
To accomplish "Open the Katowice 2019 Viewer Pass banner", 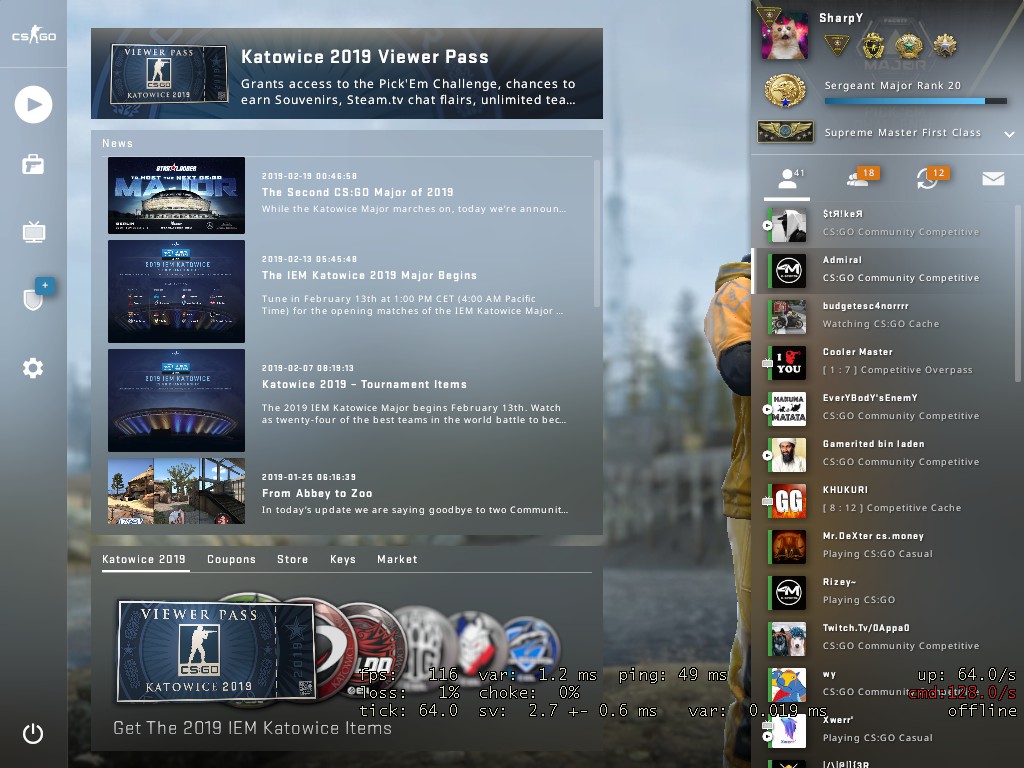I will (347, 74).
